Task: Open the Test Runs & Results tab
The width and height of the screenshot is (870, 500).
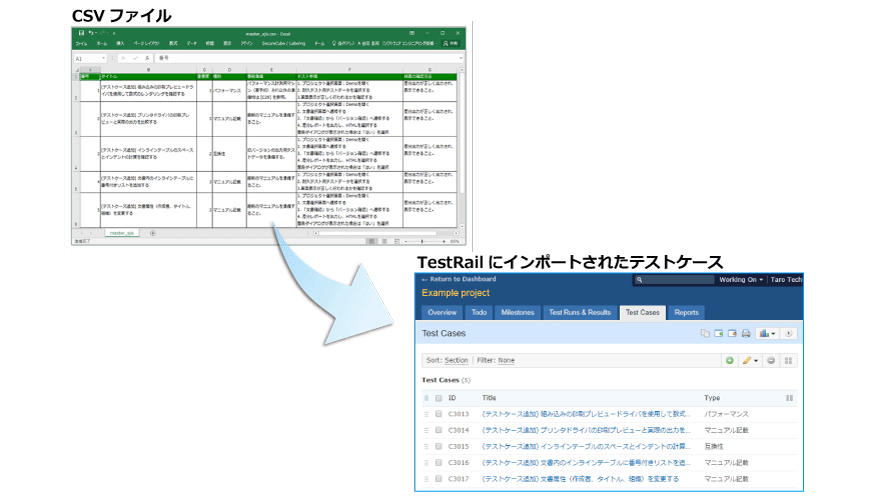Action: 580,312
